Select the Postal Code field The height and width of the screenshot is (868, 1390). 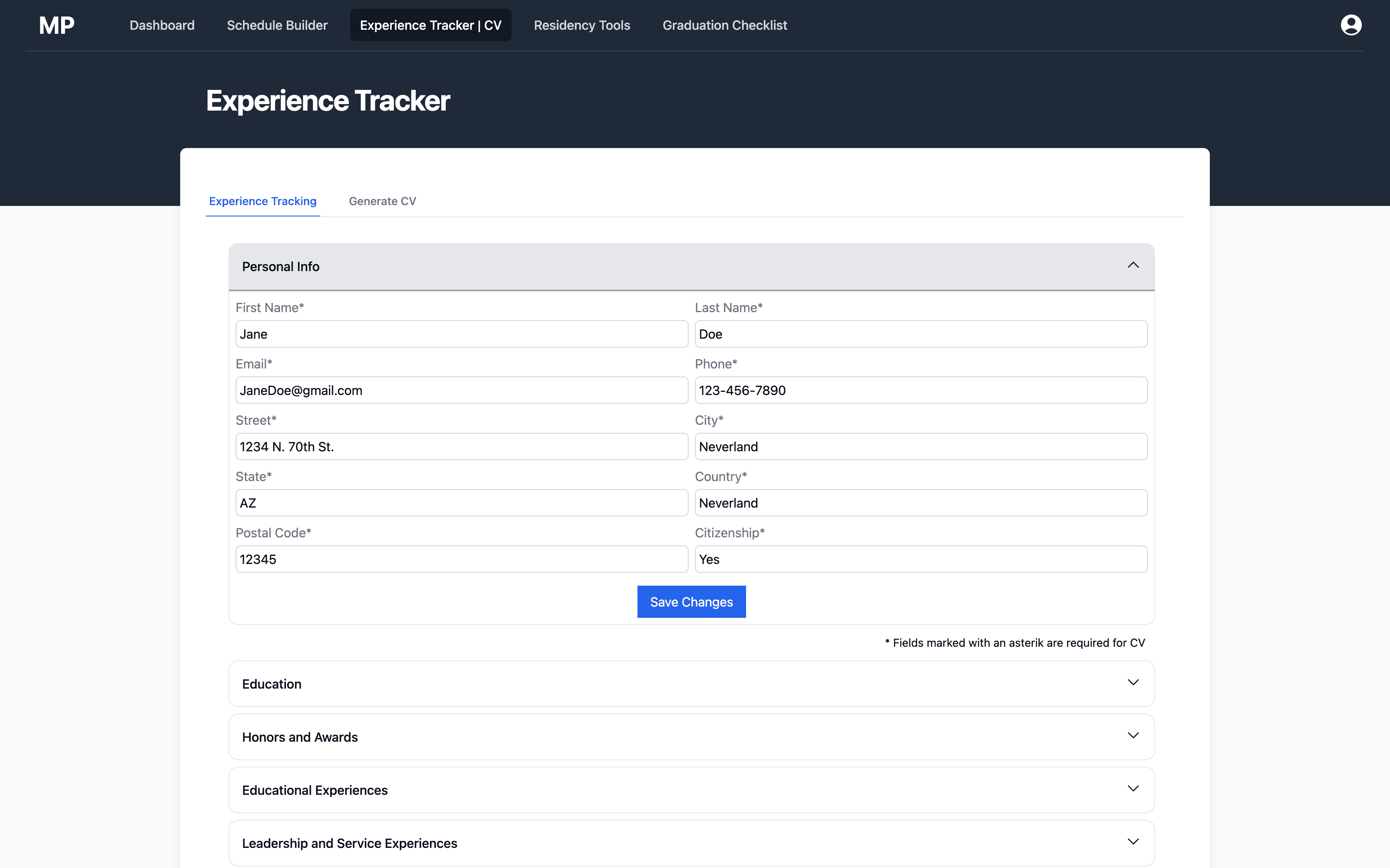pos(461,559)
